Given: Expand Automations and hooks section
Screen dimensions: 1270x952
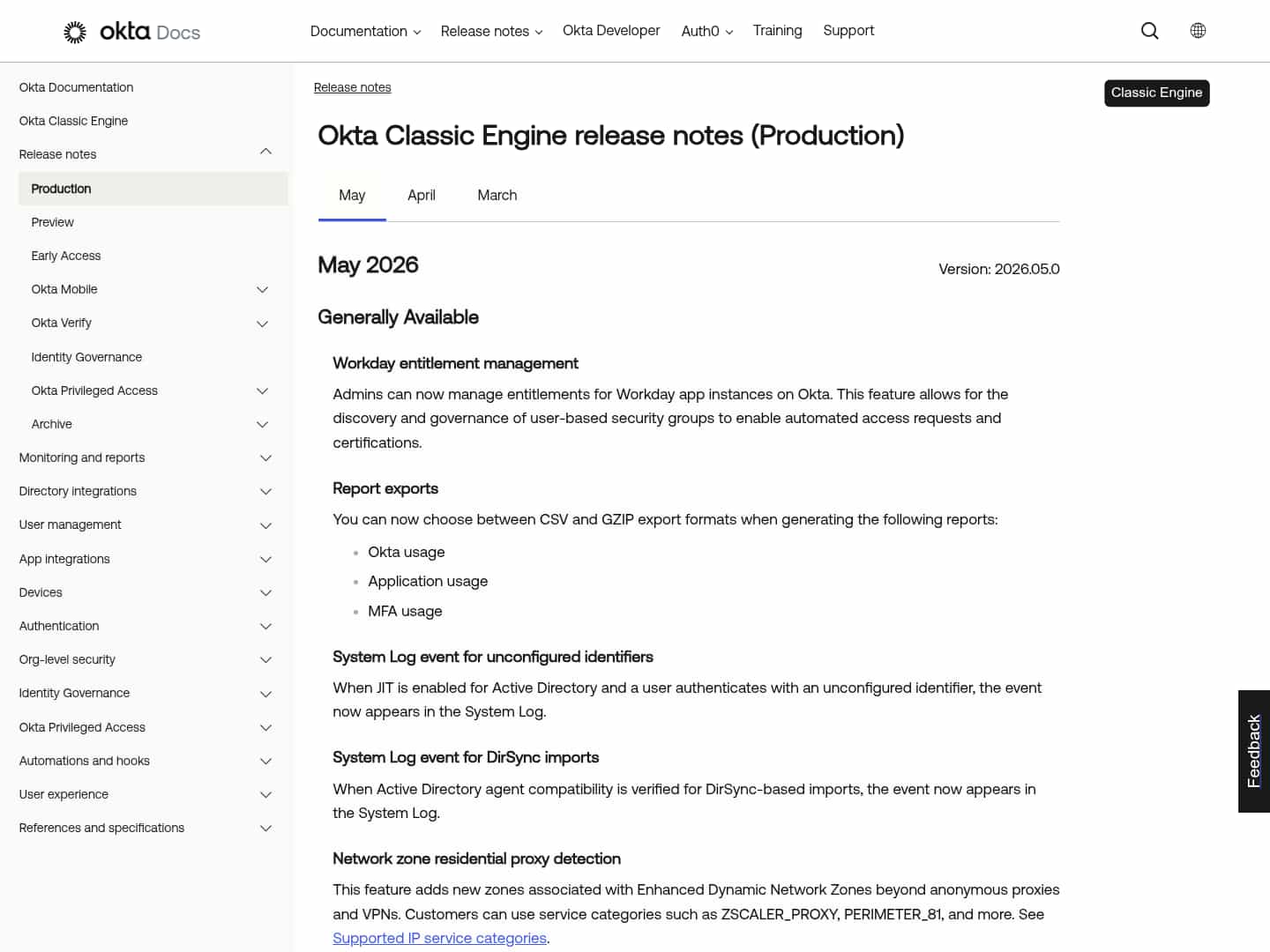Looking at the screenshot, I should [x=265, y=762].
